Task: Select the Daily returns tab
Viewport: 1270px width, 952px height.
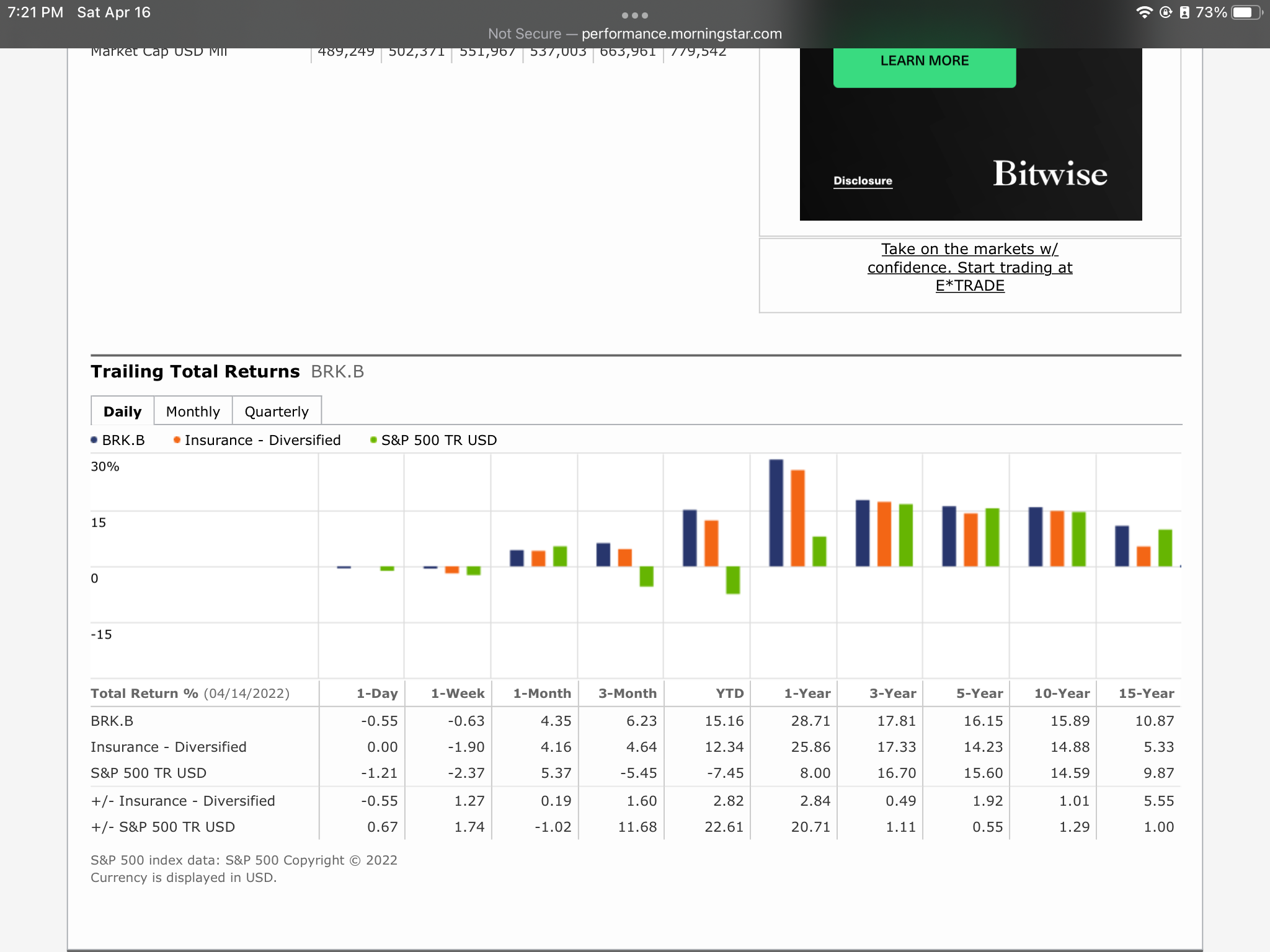Action: [x=123, y=412]
